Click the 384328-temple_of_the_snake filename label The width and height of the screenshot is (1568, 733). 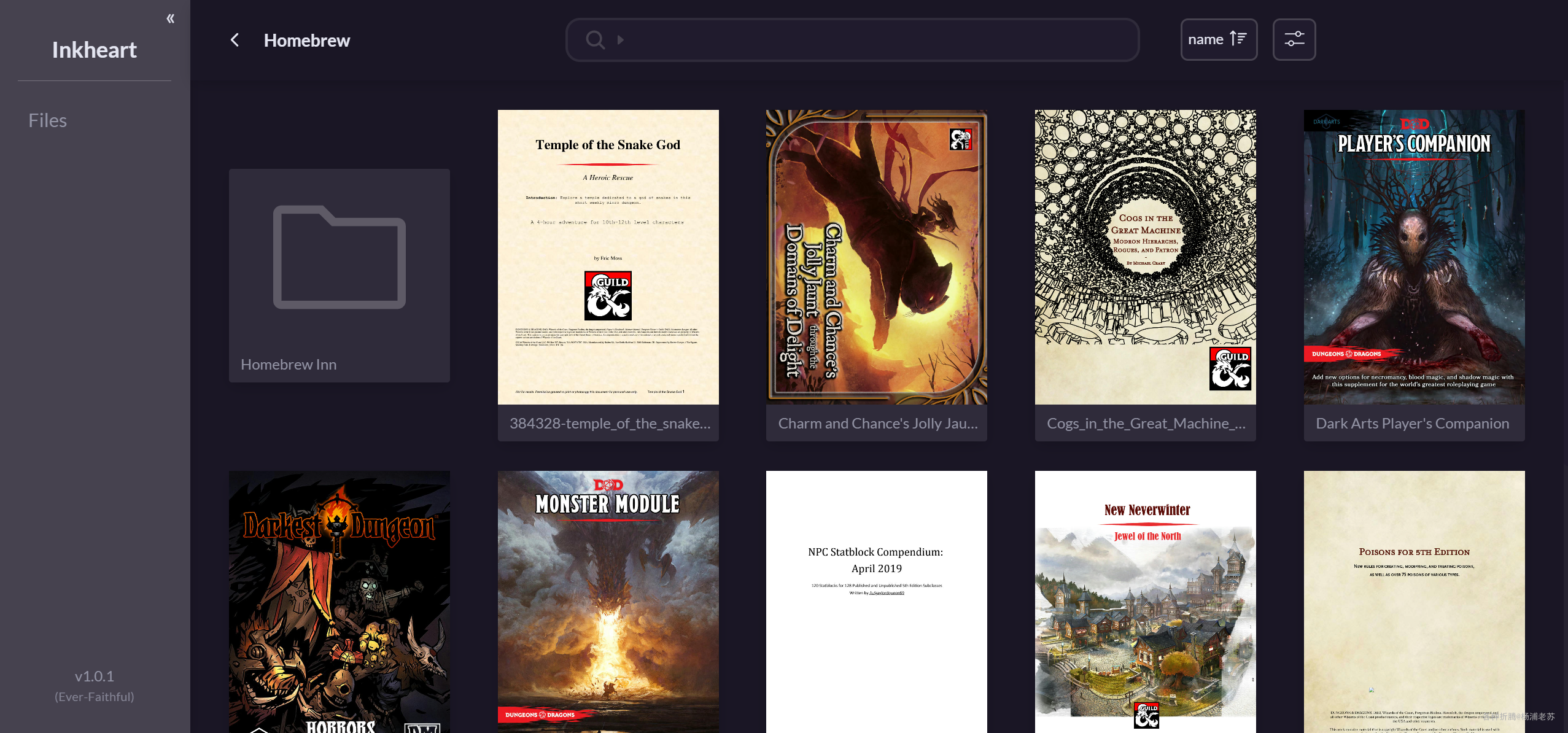click(x=609, y=424)
